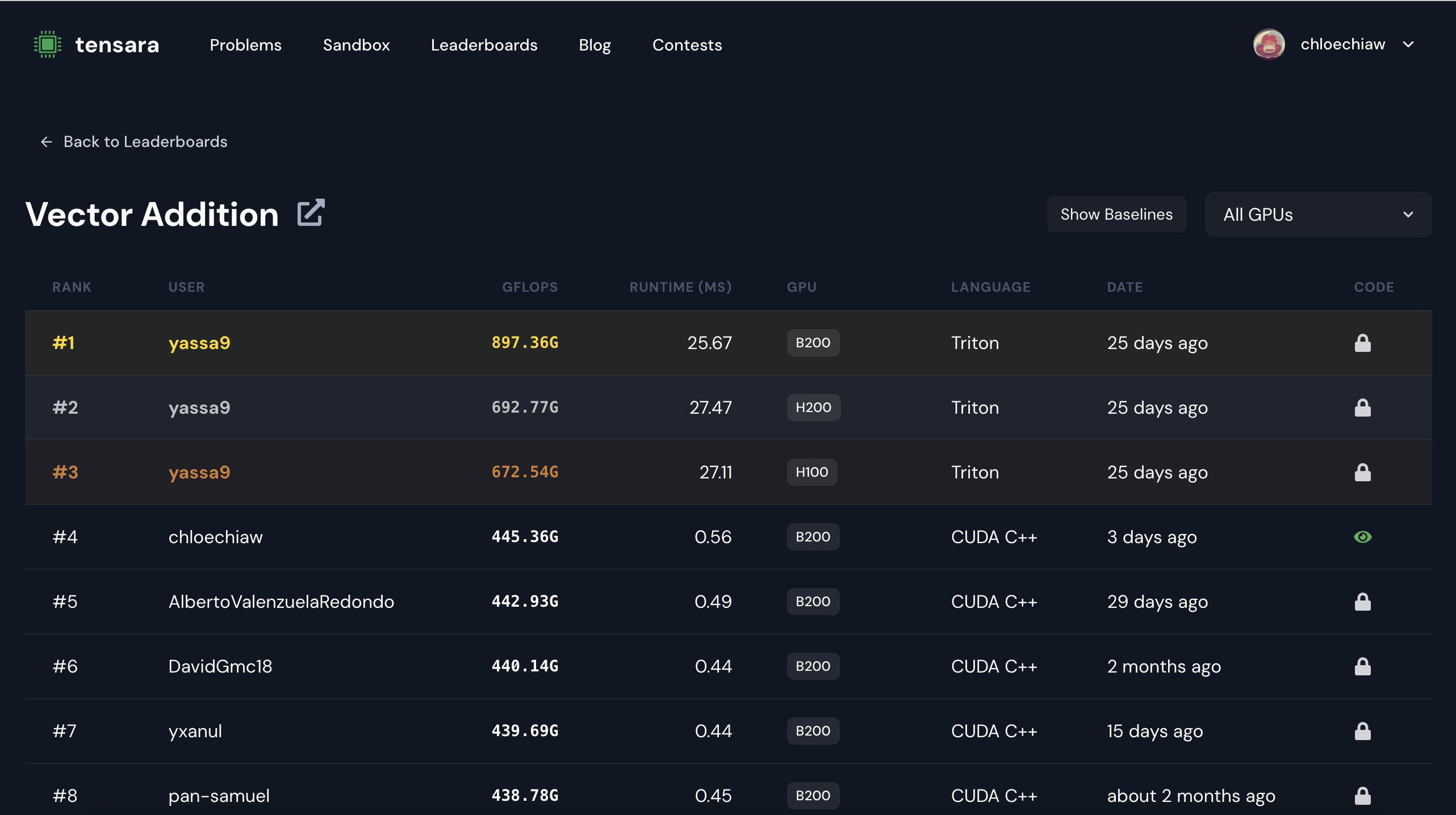Image resolution: width=1456 pixels, height=815 pixels.
Task: Open the Contests nav item
Action: pos(687,45)
